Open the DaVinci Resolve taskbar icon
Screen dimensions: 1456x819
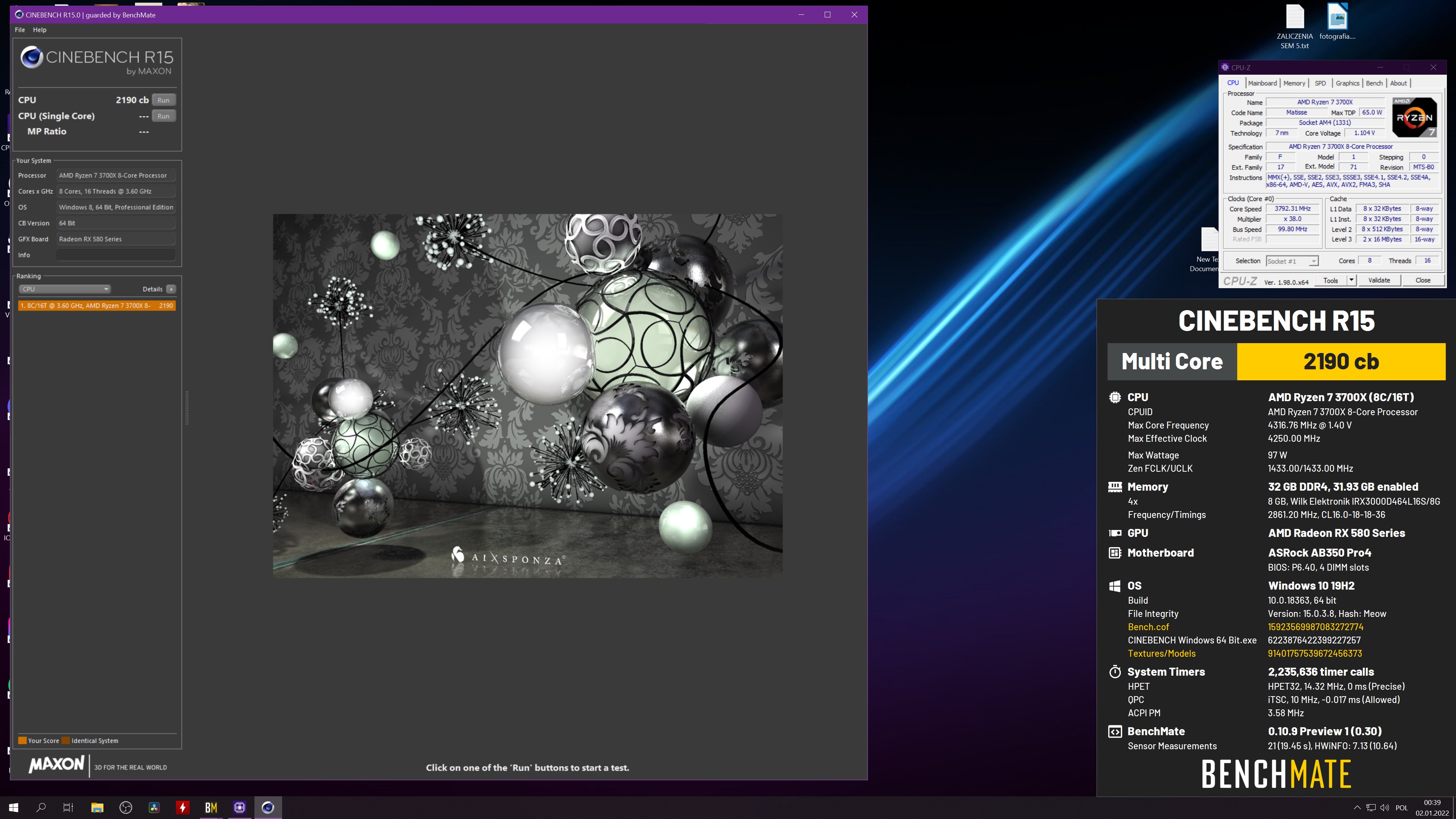(154, 808)
